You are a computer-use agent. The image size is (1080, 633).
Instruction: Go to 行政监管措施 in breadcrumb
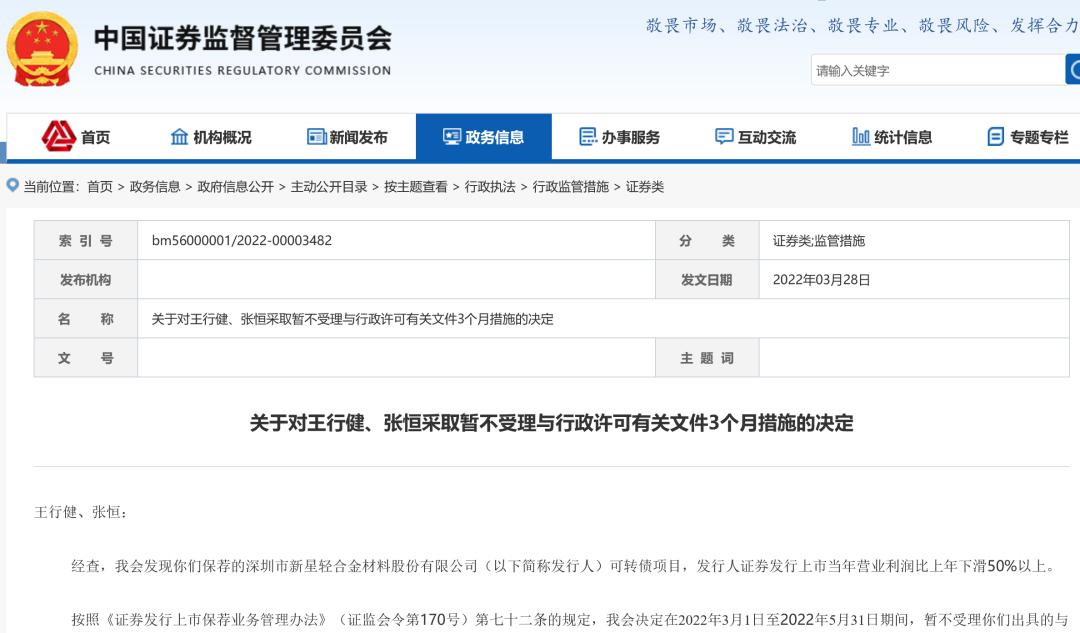coord(571,187)
